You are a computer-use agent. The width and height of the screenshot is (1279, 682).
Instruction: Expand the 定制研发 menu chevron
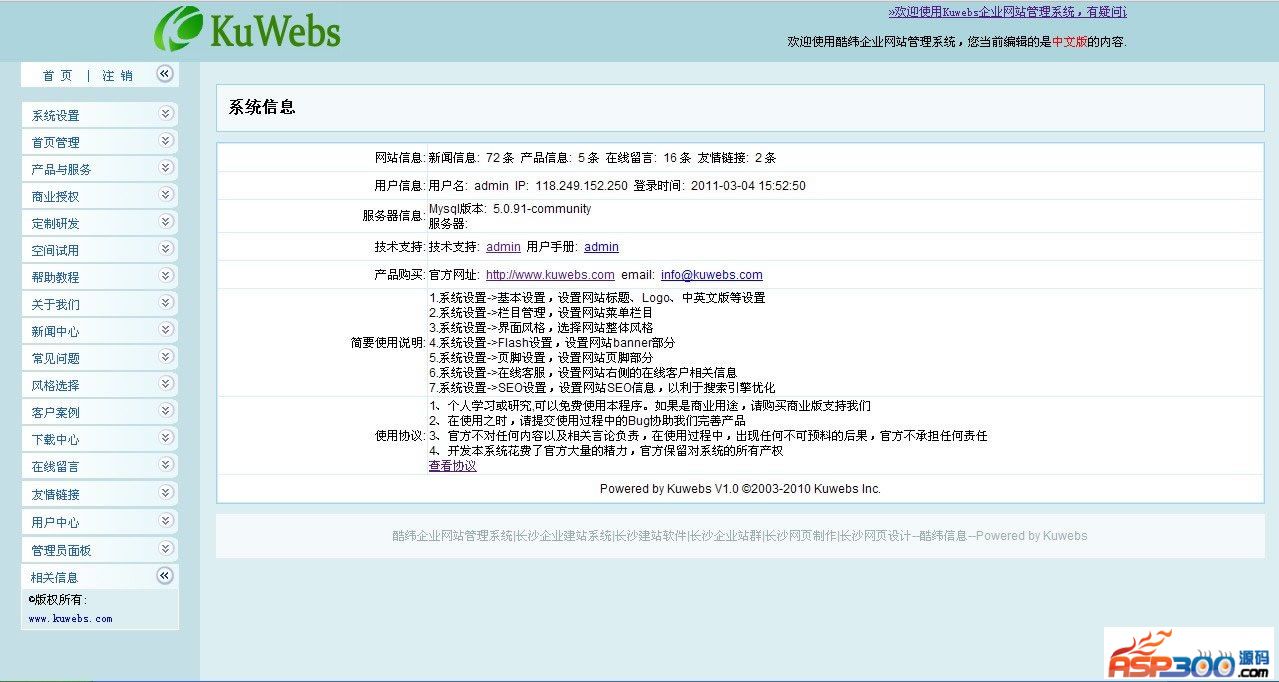[x=166, y=222]
